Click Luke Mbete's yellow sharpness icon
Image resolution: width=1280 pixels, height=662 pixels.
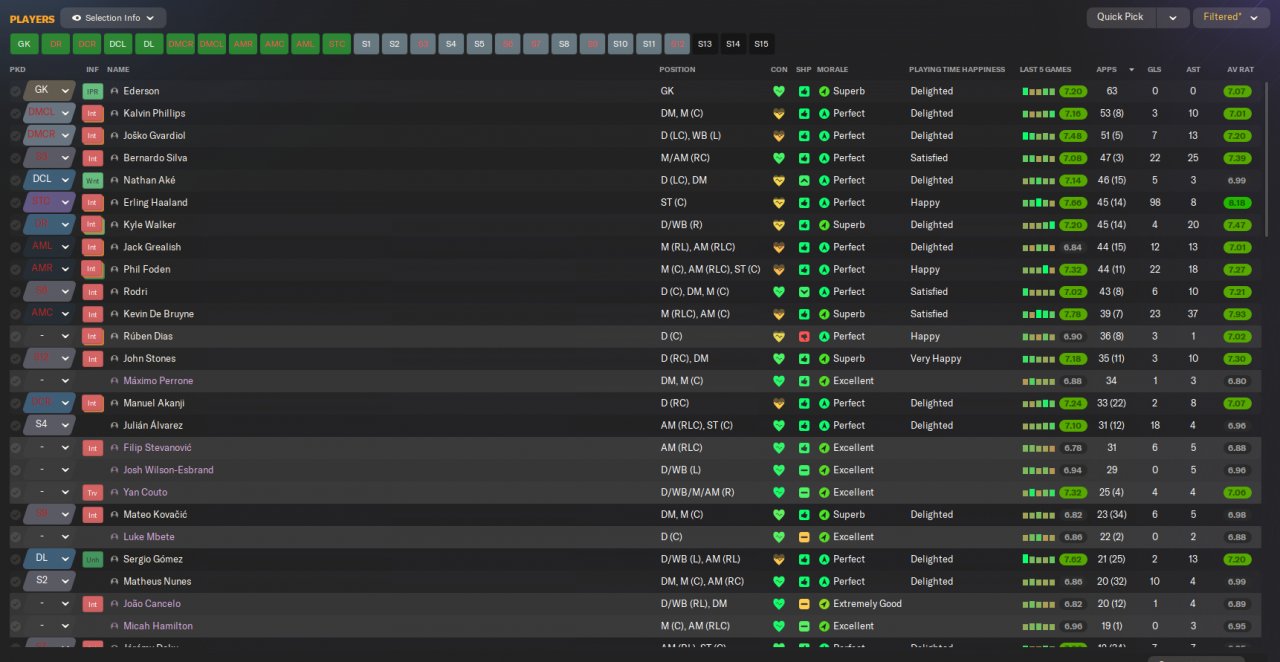click(x=804, y=537)
